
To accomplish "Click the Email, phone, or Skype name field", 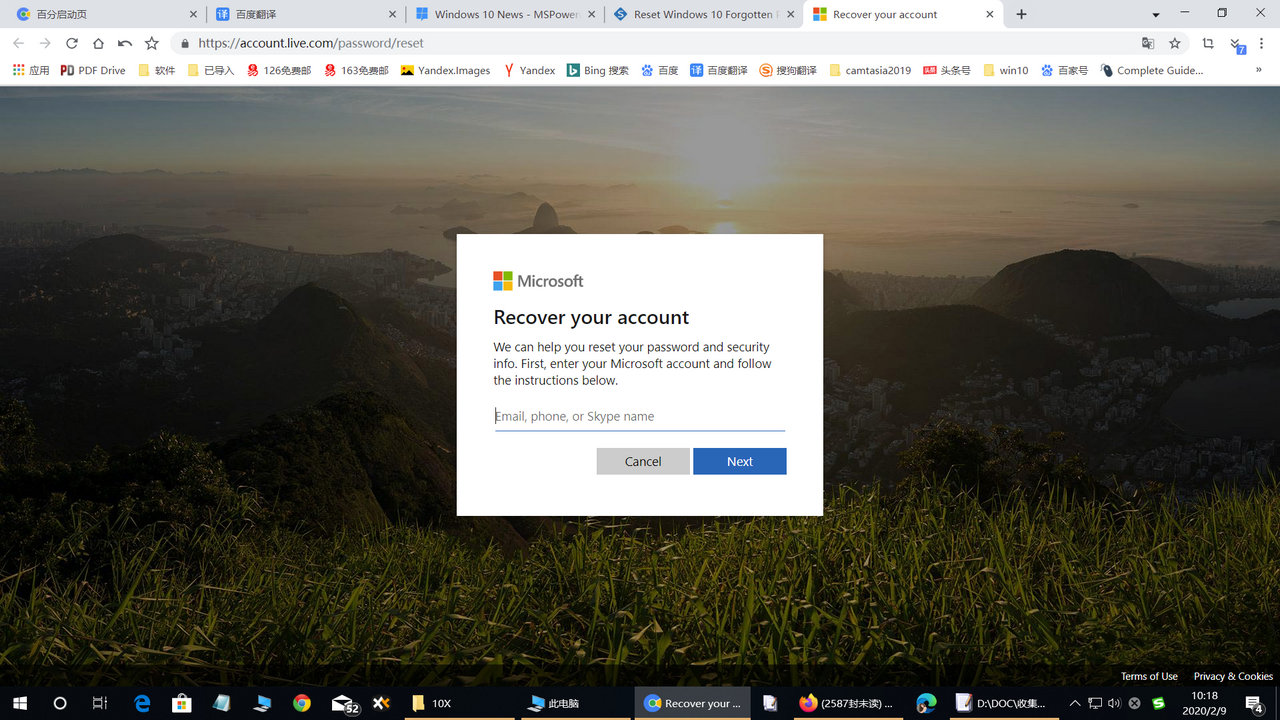I will (639, 416).
